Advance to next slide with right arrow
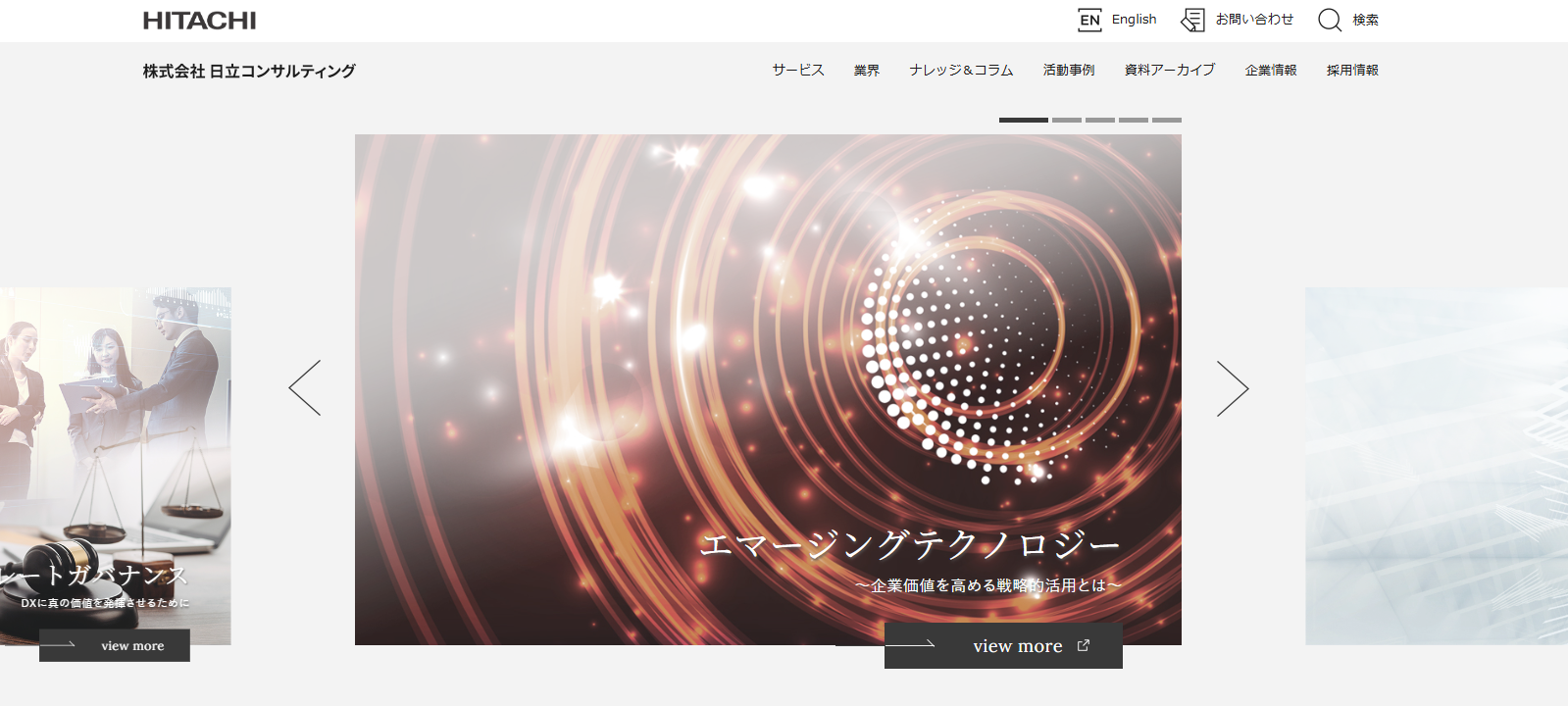 pyautogui.click(x=1233, y=388)
